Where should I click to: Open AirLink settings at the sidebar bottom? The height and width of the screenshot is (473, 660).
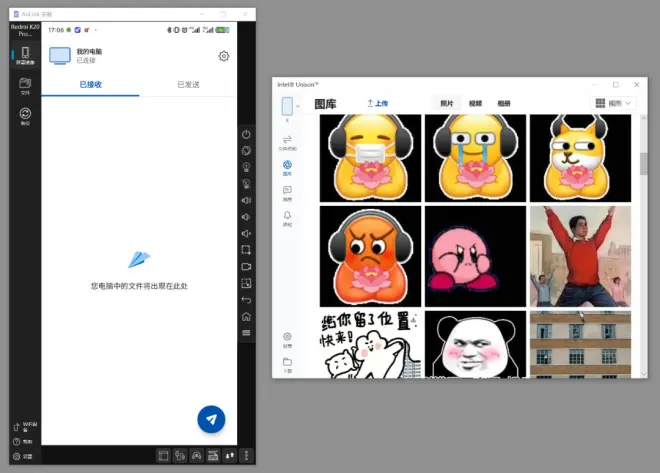coord(23,457)
